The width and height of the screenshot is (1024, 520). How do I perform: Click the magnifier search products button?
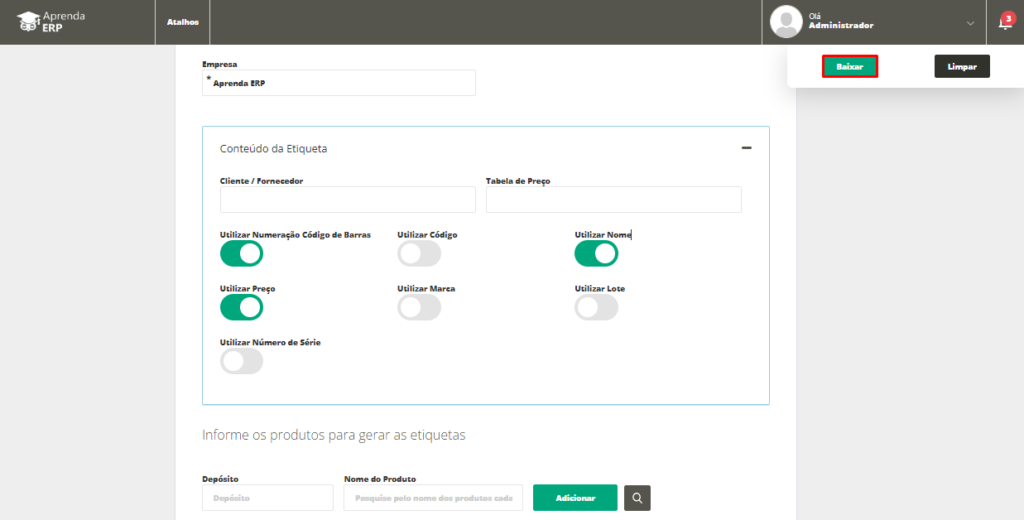tap(637, 498)
